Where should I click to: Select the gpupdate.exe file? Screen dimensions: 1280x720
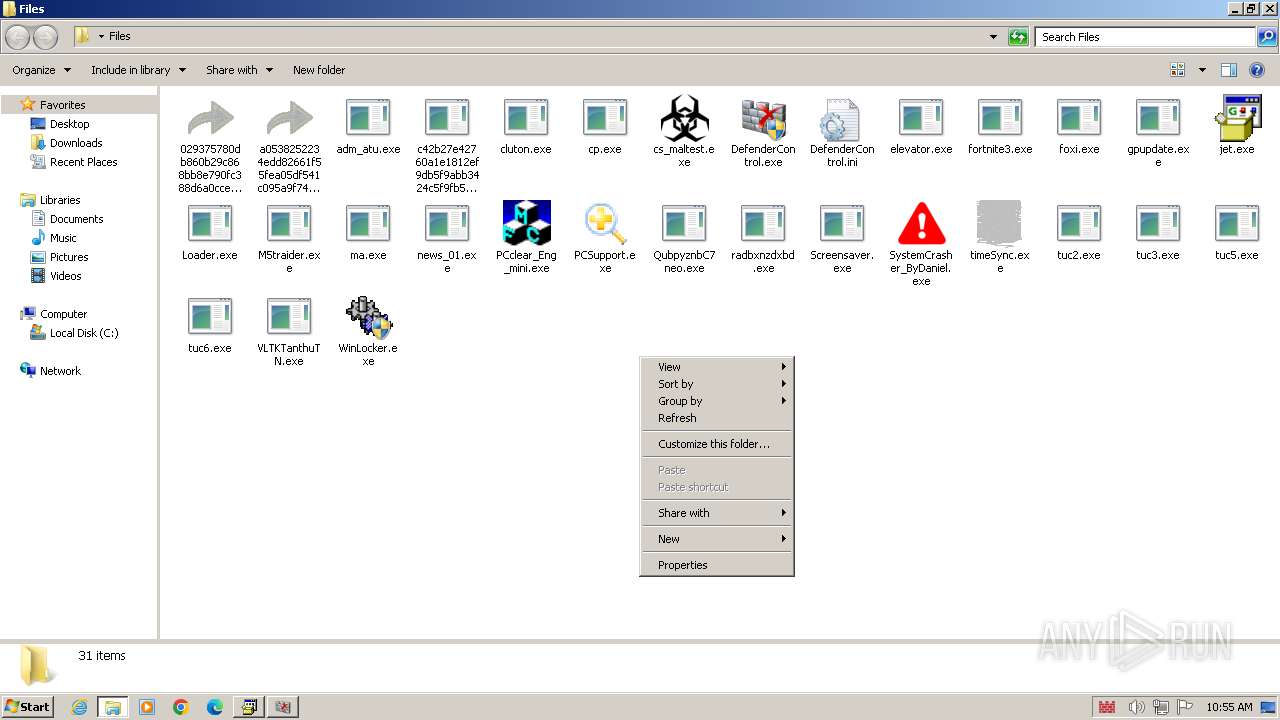[1158, 132]
